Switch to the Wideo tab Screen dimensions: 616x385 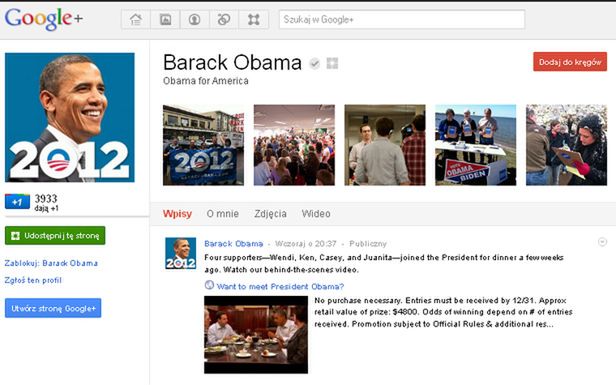(316, 214)
